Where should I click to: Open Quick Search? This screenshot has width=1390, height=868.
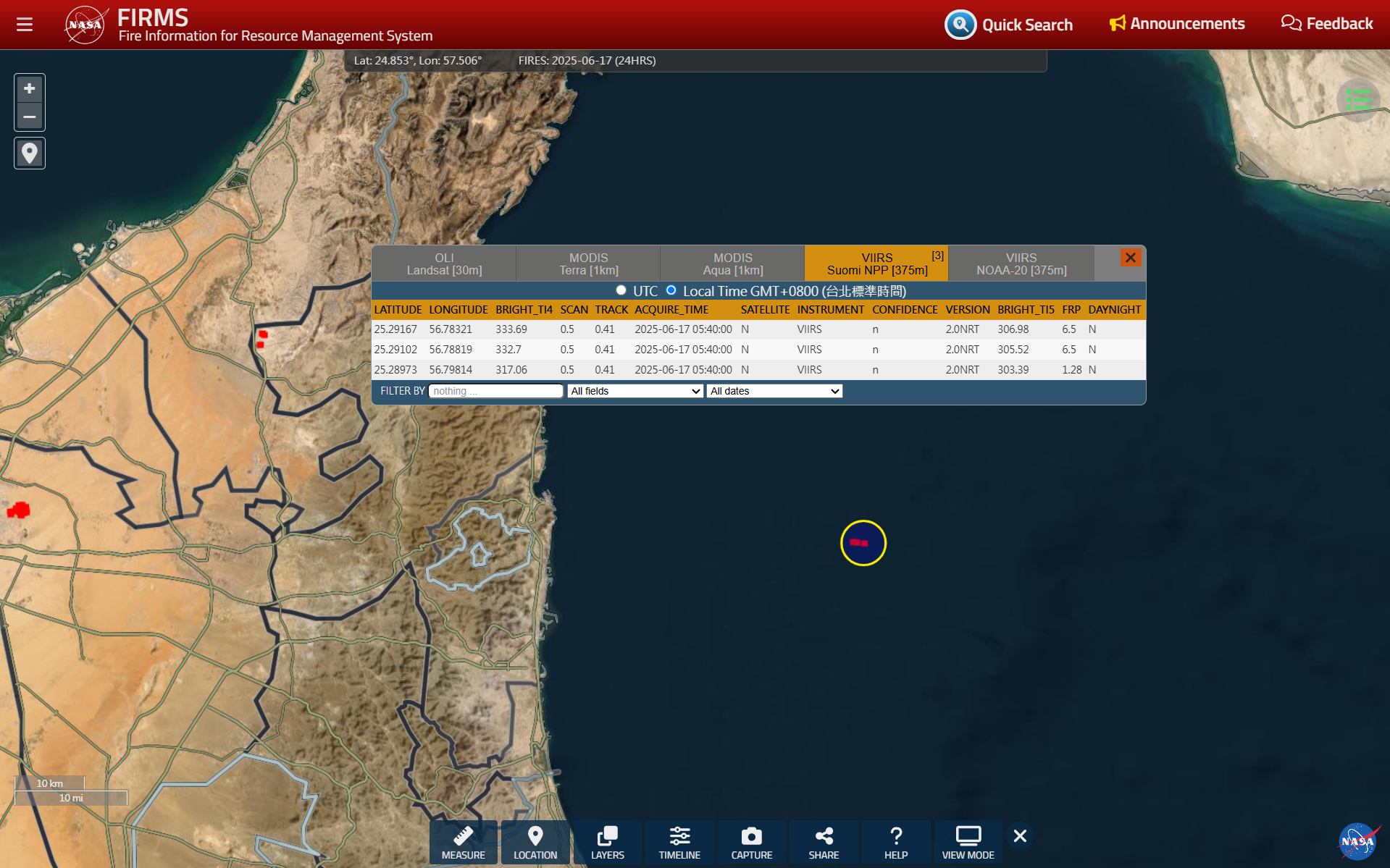[1009, 25]
